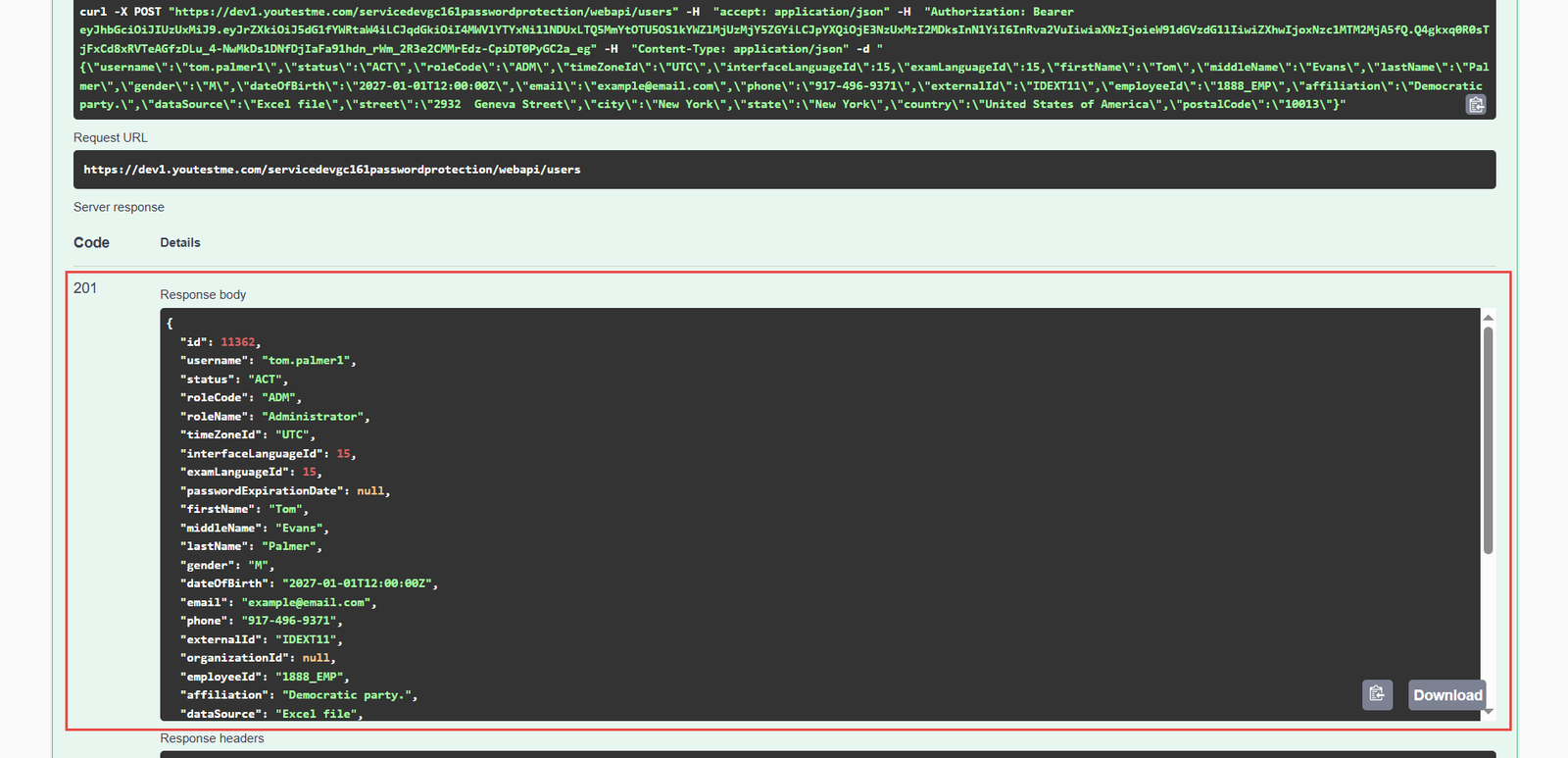
Task: Click the dateOfBirth value in response
Action: click(357, 583)
